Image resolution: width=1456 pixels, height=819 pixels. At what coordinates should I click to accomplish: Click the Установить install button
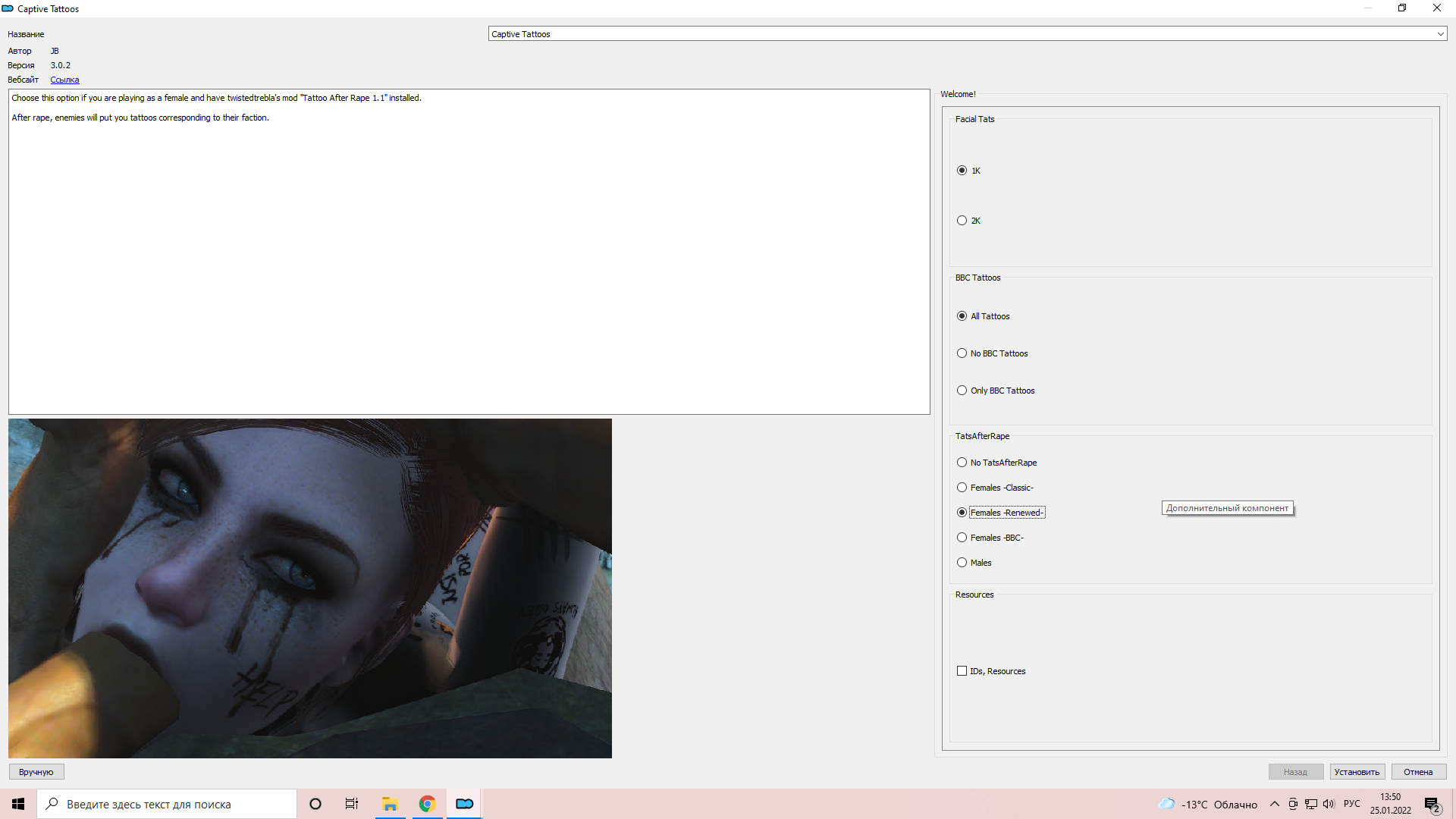[1357, 772]
